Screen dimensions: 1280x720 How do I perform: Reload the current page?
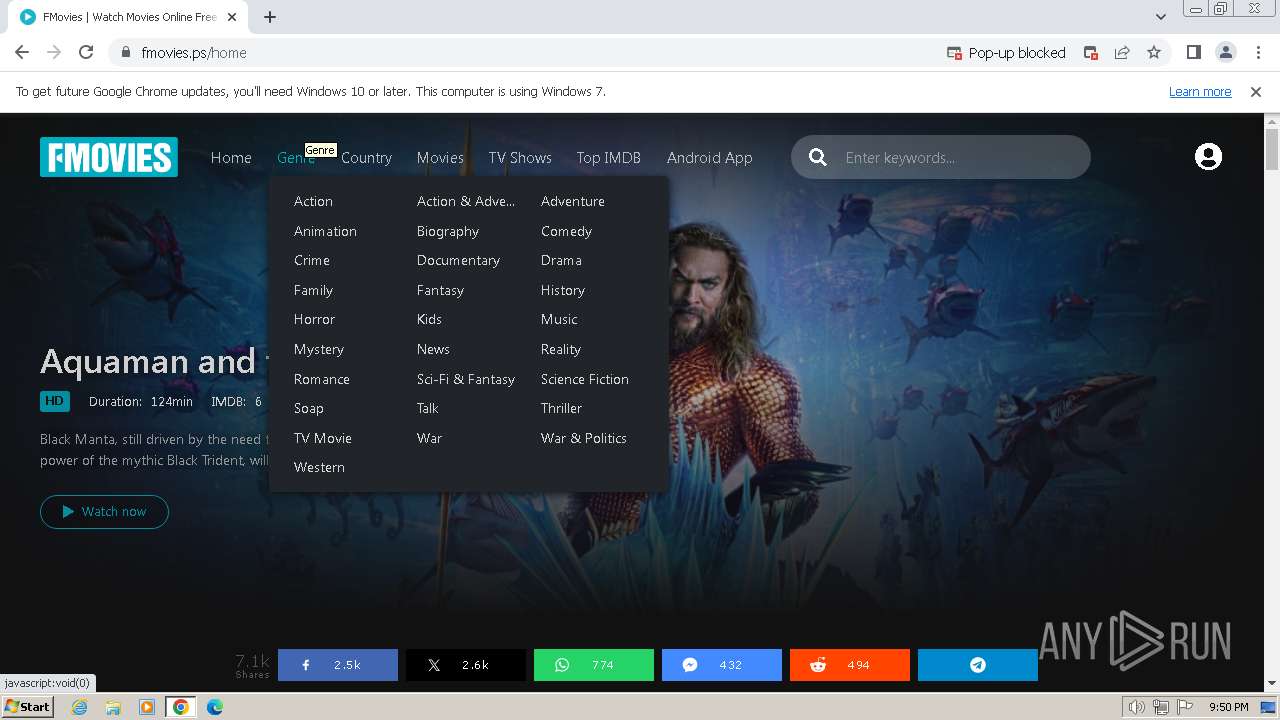tap(86, 53)
